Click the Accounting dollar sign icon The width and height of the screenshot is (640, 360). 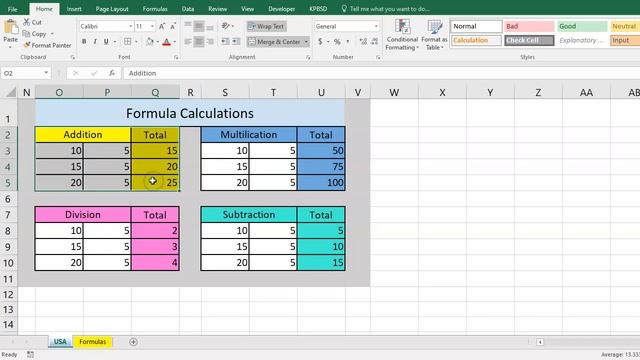[x=320, y=41]
